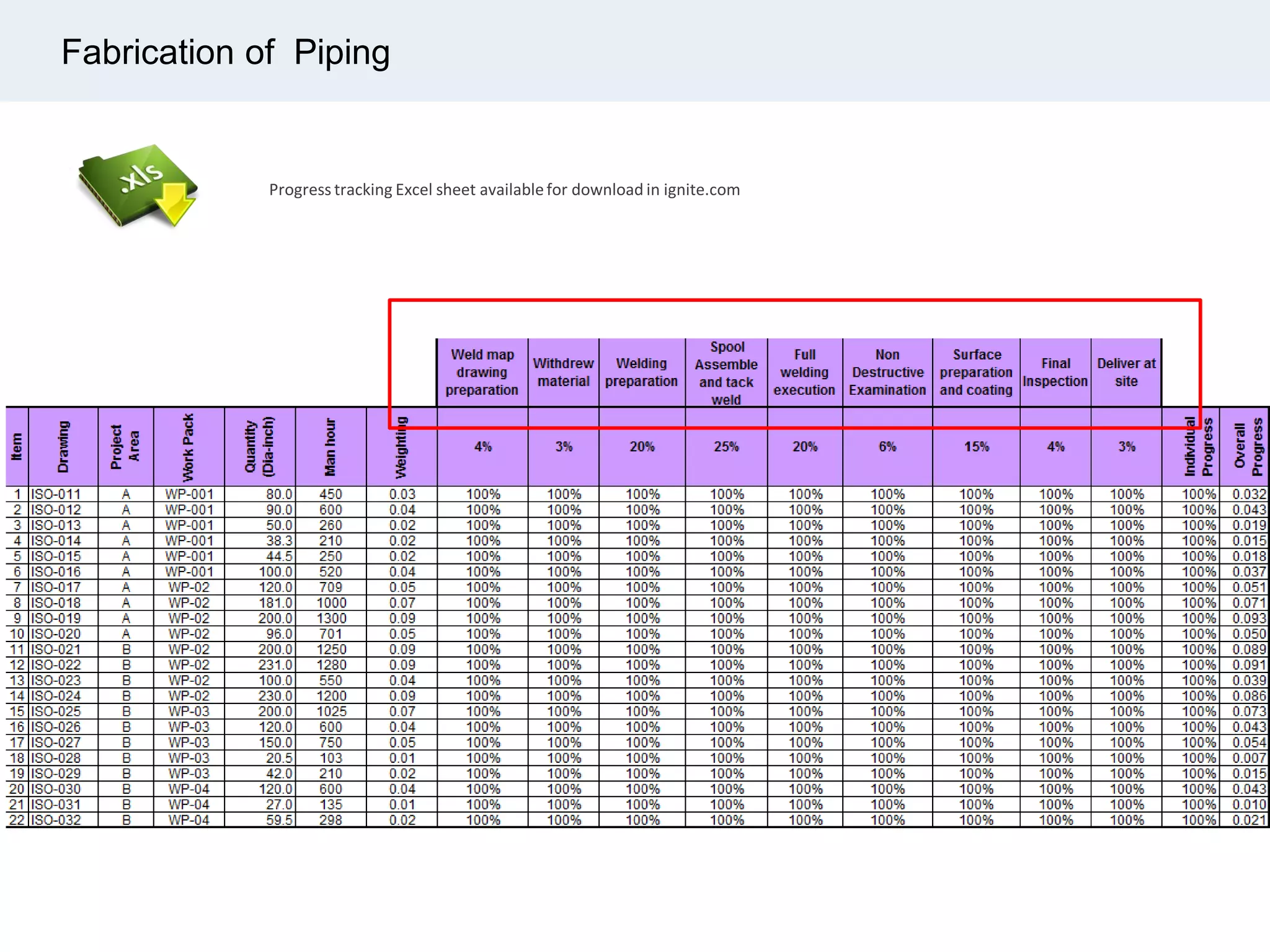Select drawing cell ISO-031
The height and width of the screenshot is (952, 1270).
(63, 804)
